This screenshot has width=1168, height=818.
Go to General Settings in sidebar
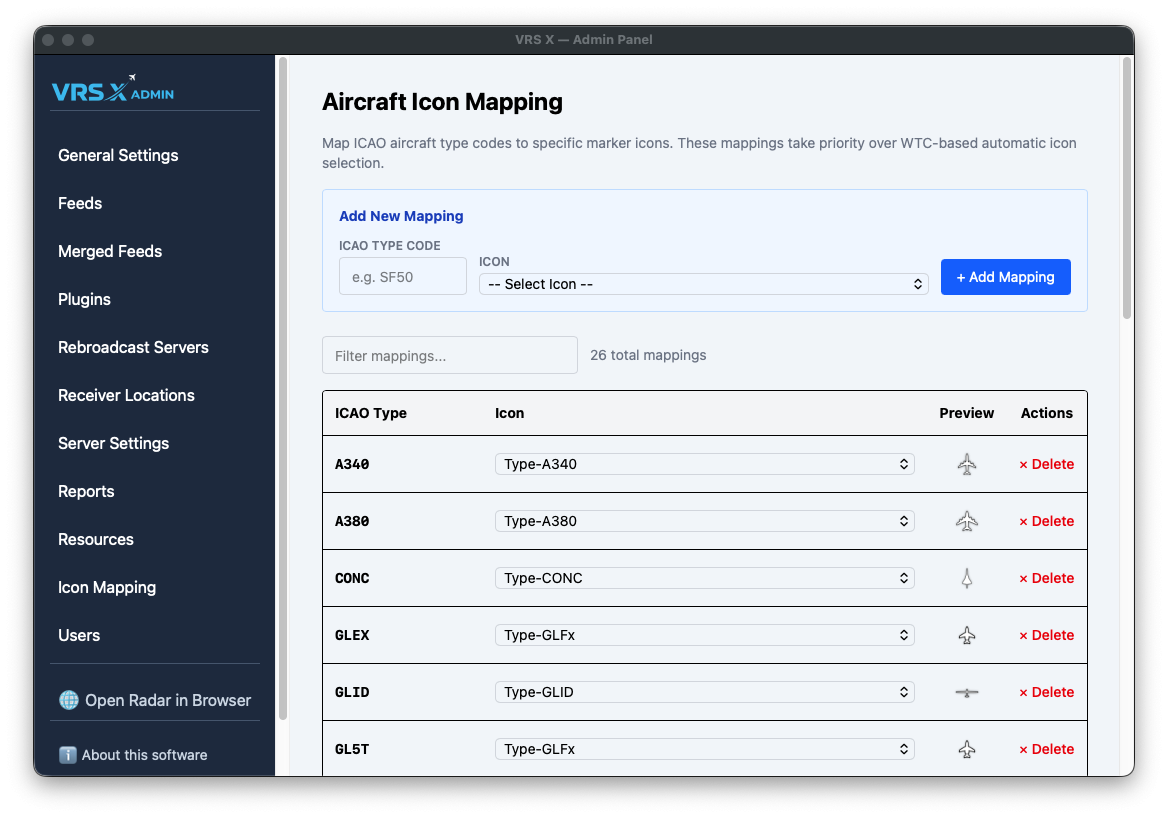coord(118,155)
